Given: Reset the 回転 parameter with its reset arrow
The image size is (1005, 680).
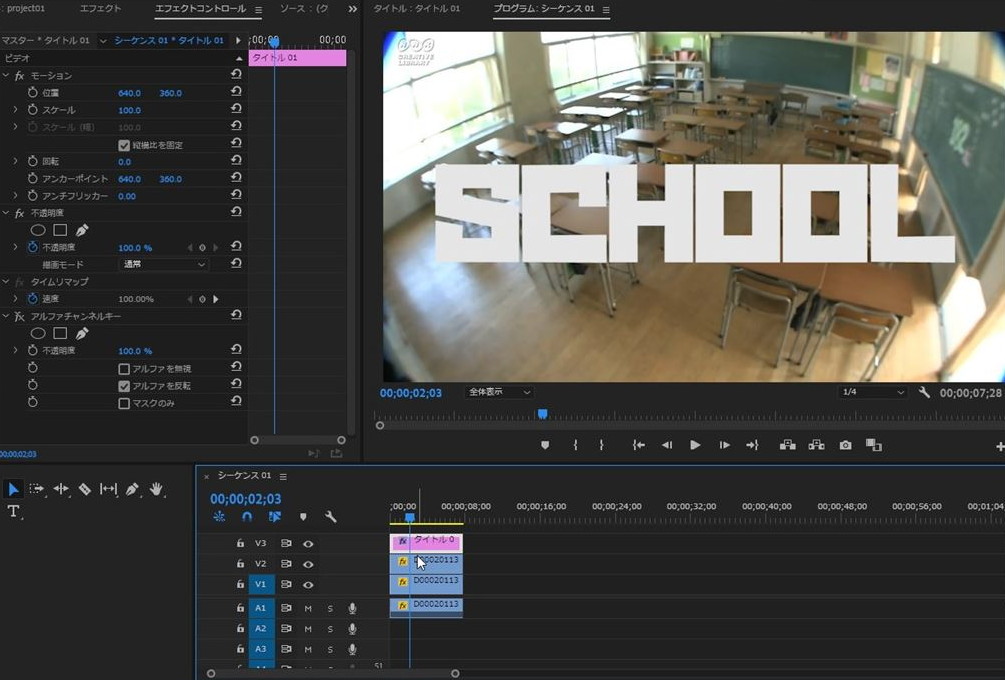Looking at the screenshot, I should coord(236,161).
